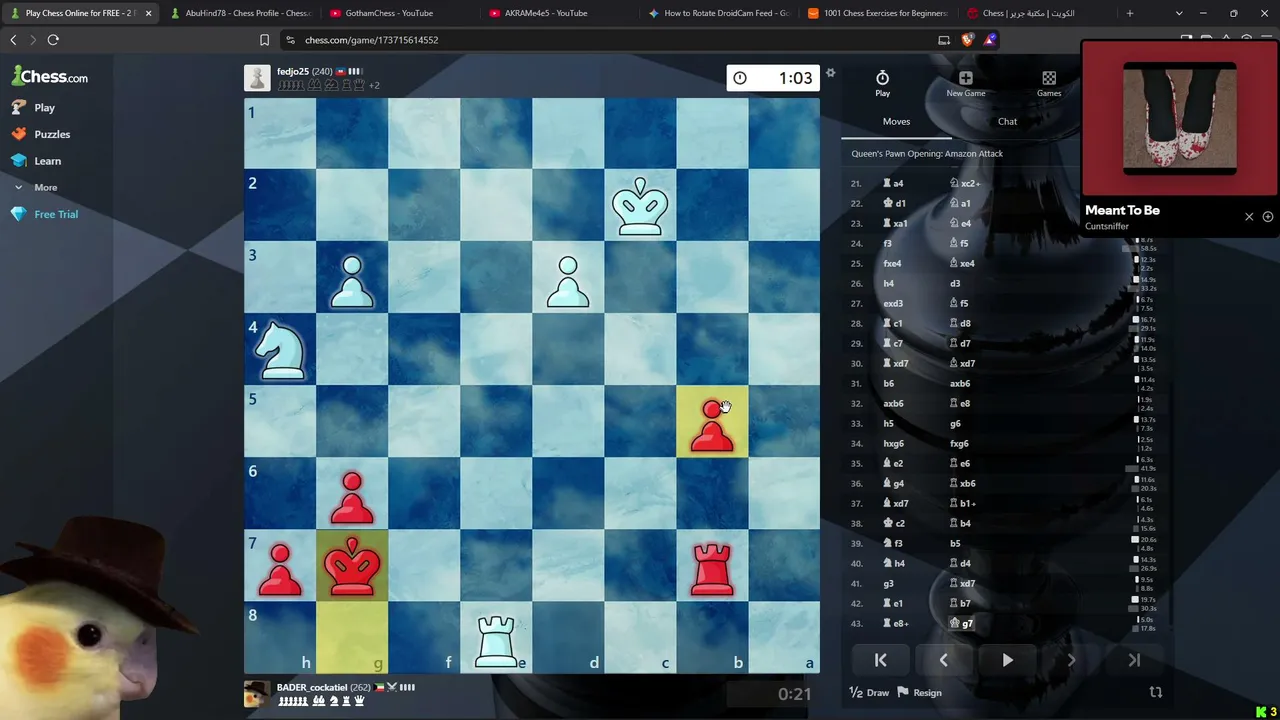Open Brave Rewards triangle icon
The width and height of the screenshot is (1280, 720).
coord(989,40)
